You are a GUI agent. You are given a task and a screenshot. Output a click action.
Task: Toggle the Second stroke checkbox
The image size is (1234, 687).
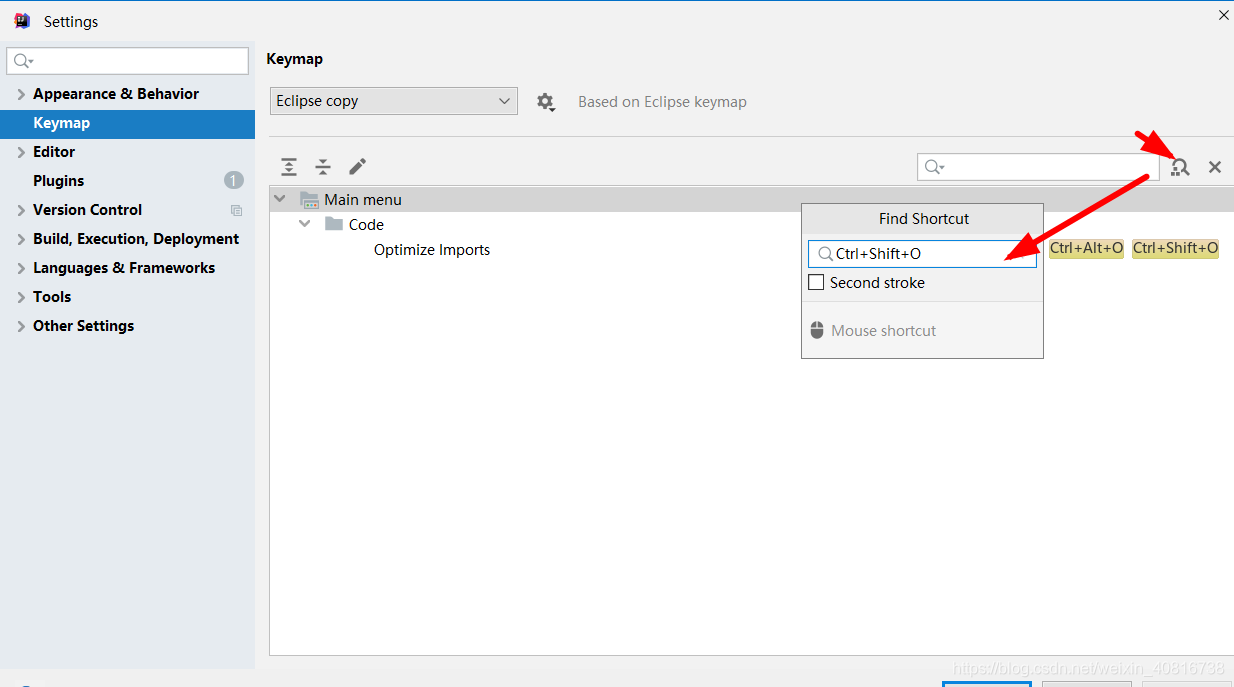tap(816, 282)
